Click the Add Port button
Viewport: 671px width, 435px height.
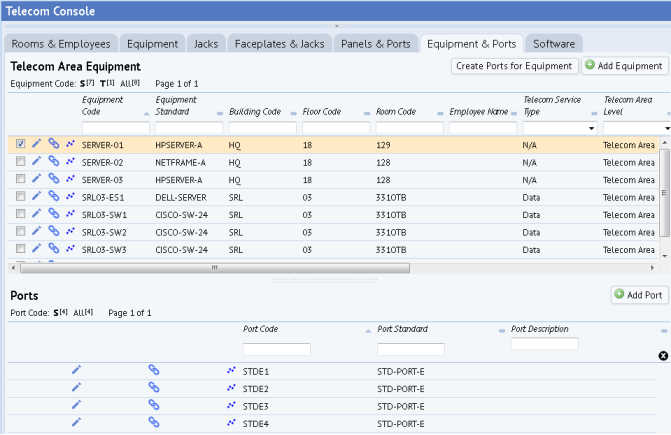click(x=639, y=295)
